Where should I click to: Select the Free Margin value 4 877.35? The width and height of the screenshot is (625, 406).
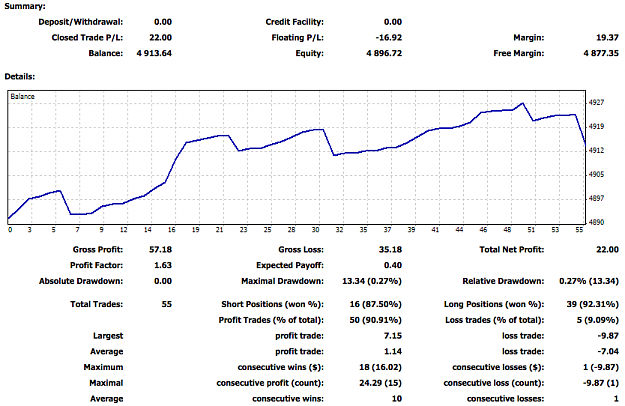[x=601, y=53]
